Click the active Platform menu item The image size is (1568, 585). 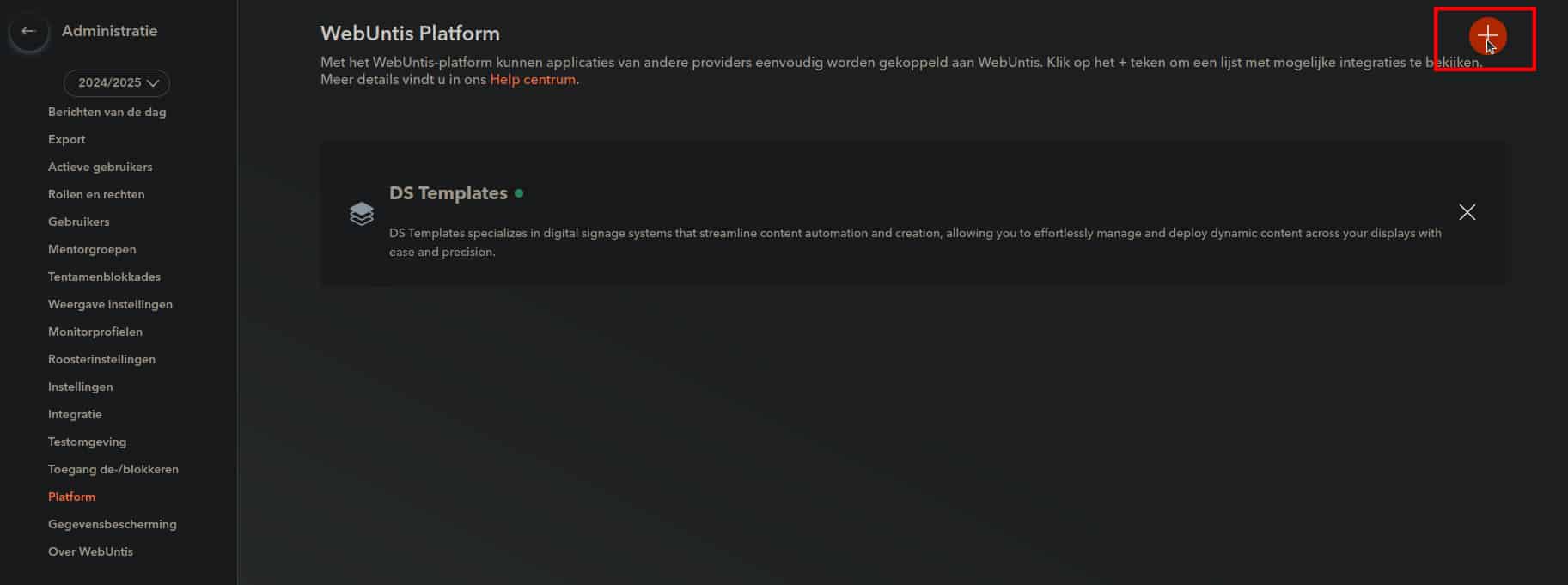pos(72,497)
